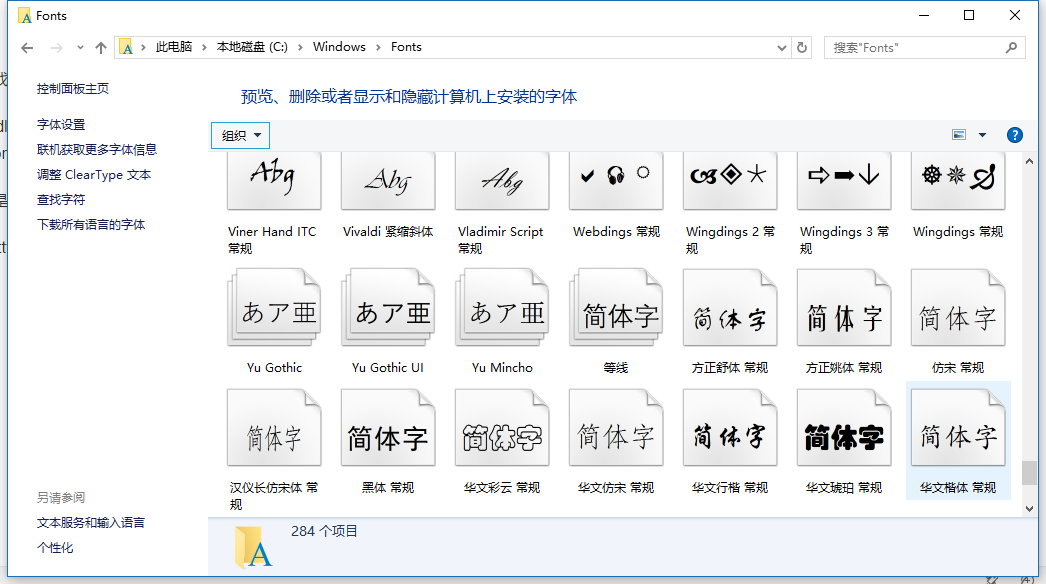
Task: Click the 华文楷体 常规 font icon
Action: pyautogui.click(x=958, y=427)
